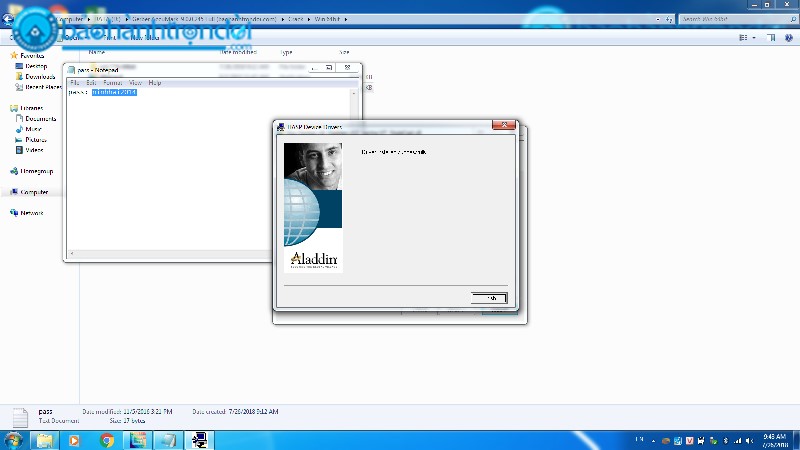Click Computer in the address breadcrumb

[x=70, y=19]
